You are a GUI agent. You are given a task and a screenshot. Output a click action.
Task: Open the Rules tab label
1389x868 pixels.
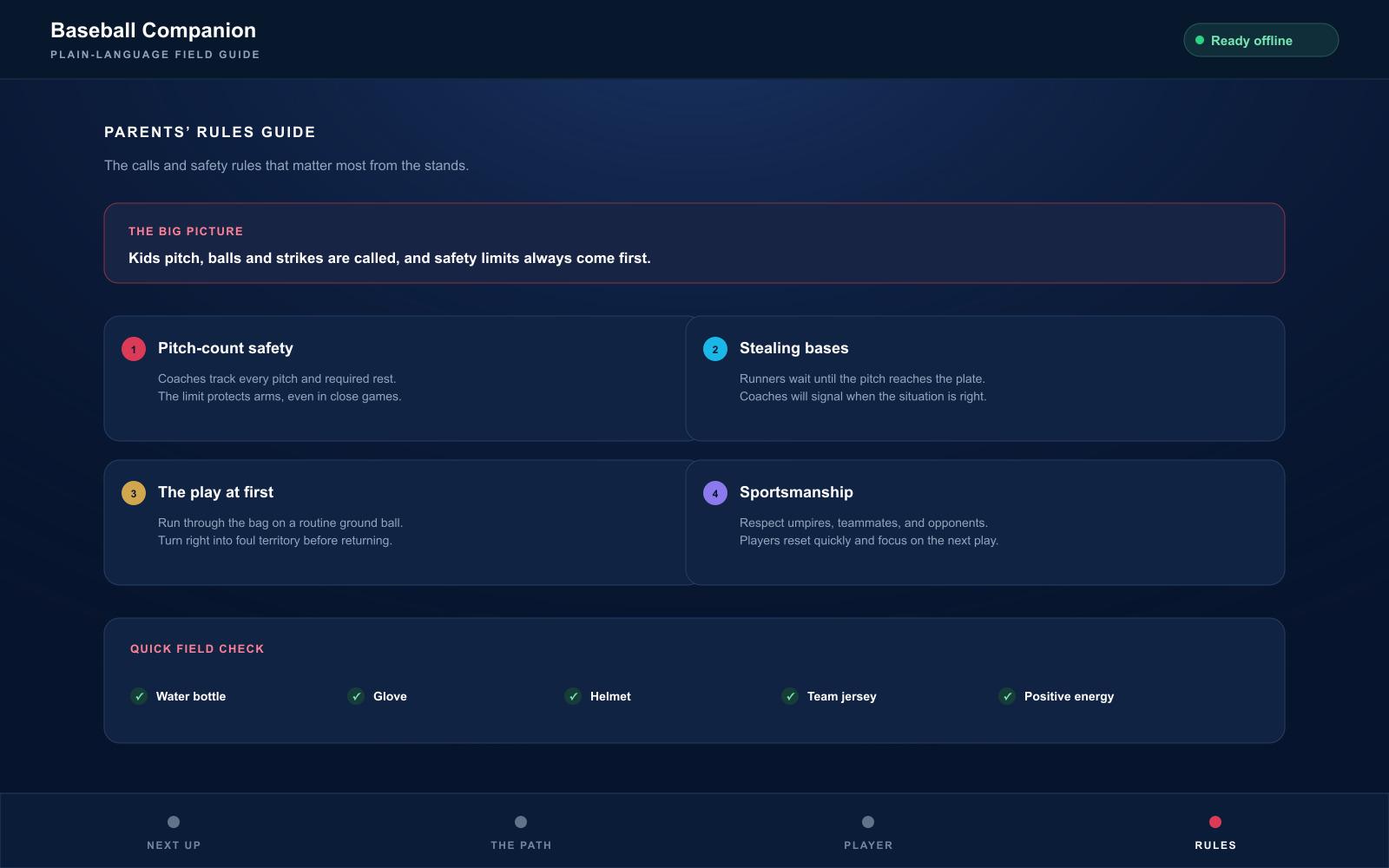(x=1215, y=845)
